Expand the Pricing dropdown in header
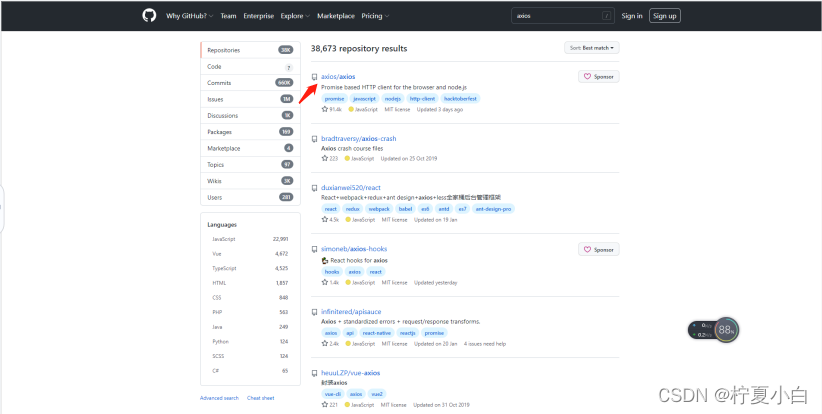 tap(375, 16)
